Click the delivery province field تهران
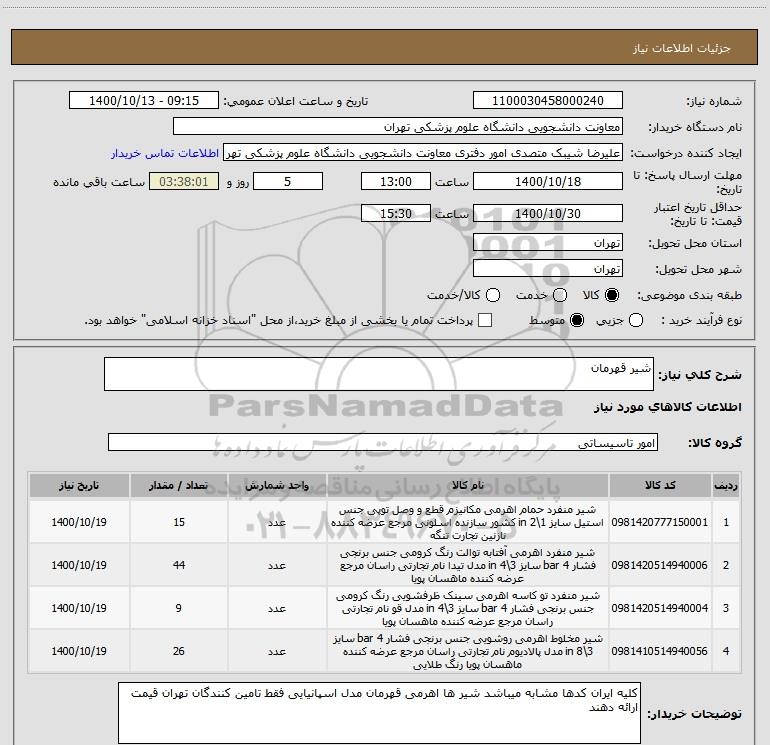The image size is (770, 745). pos(548,243)
